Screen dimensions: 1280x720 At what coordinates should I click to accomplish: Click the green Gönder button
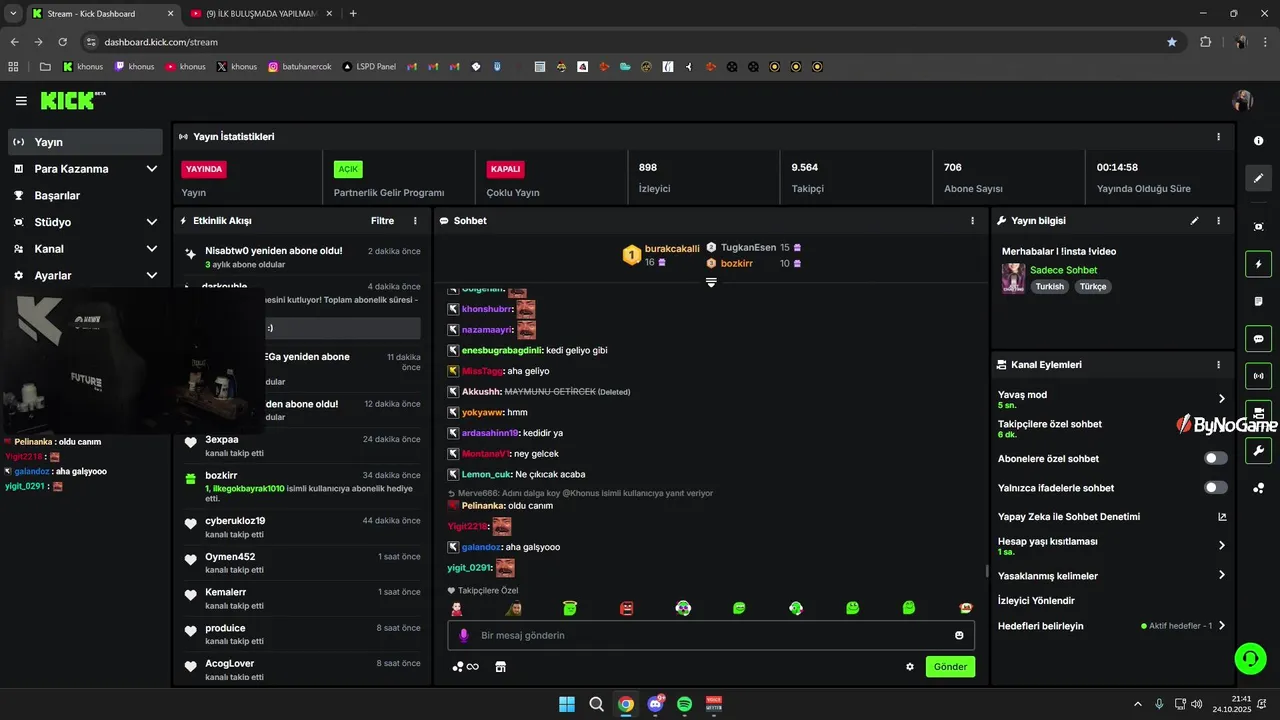pyautogui.click(x=950, y=667)
